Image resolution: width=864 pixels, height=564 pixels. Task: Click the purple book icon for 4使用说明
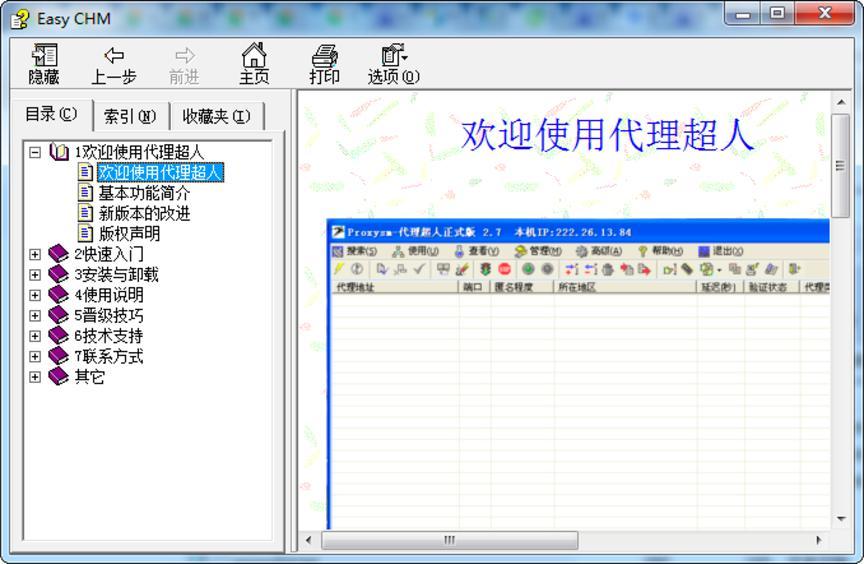(58, 295)
